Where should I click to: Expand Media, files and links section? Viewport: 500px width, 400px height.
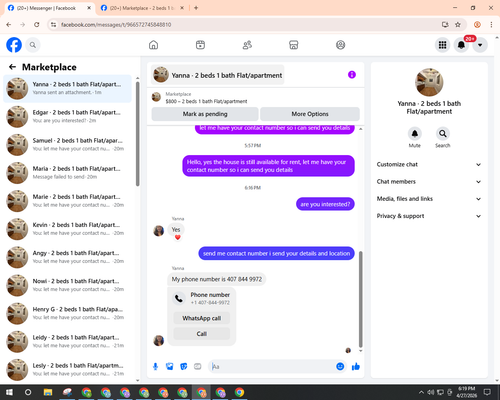tap(429, 199)
